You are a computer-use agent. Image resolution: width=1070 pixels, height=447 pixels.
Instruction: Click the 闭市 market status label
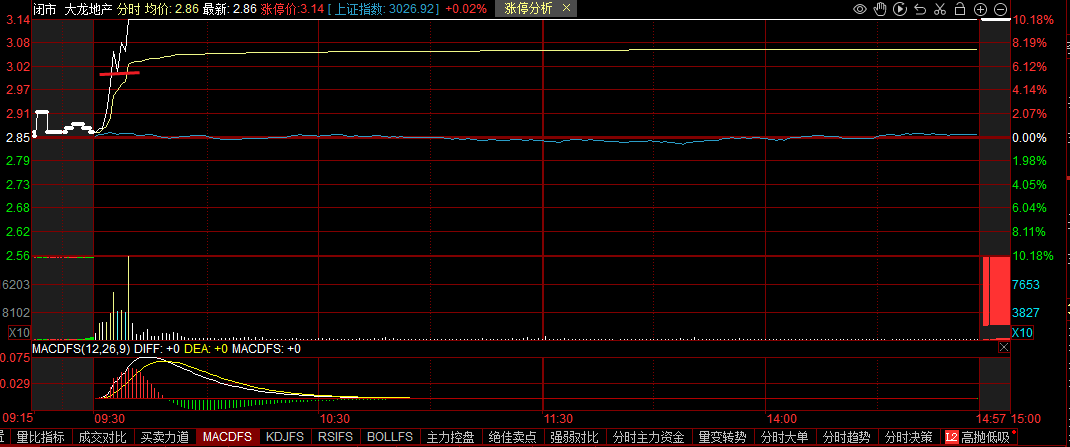coord(46,9)
